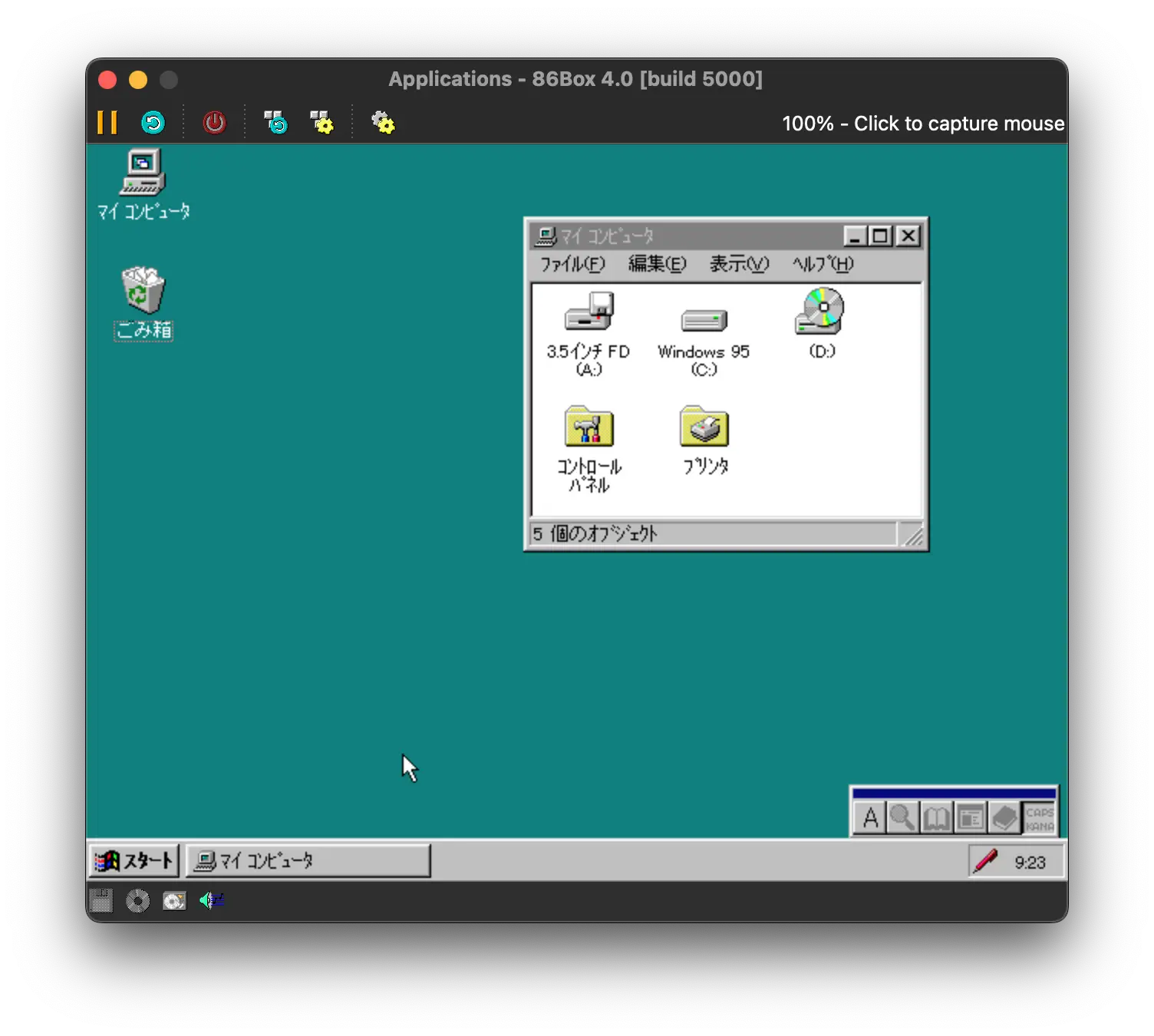Select the Printers folder
The image size is (1154, 1036).
(704, 440)
